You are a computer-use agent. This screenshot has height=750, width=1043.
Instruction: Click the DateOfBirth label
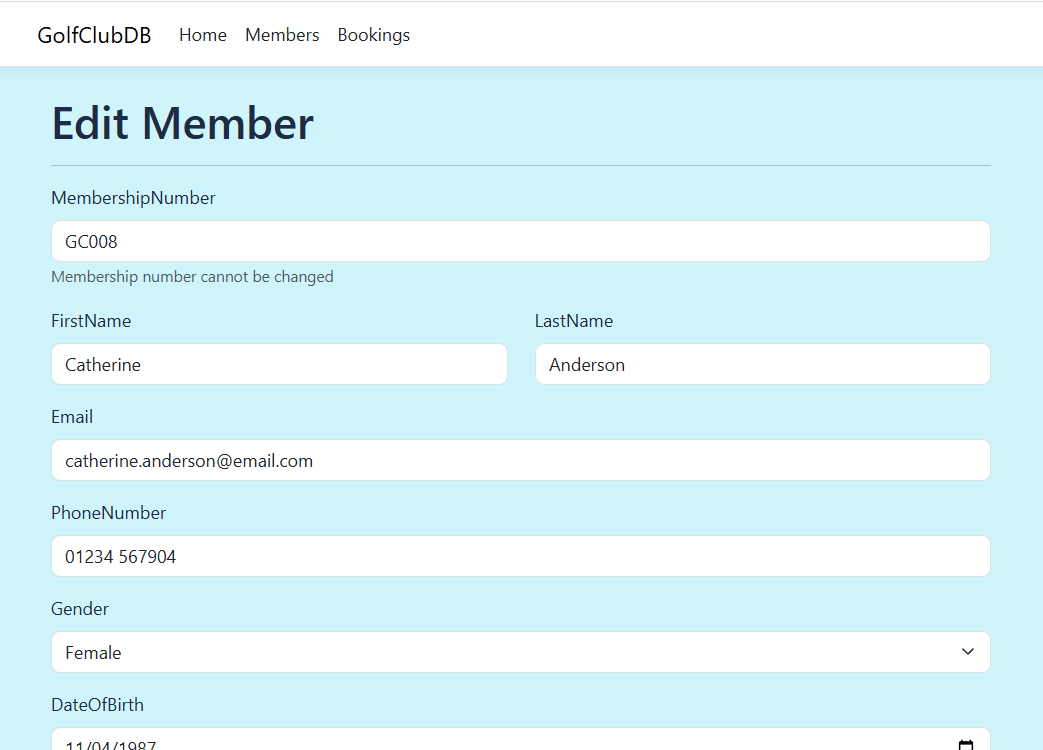click(97, 705)
